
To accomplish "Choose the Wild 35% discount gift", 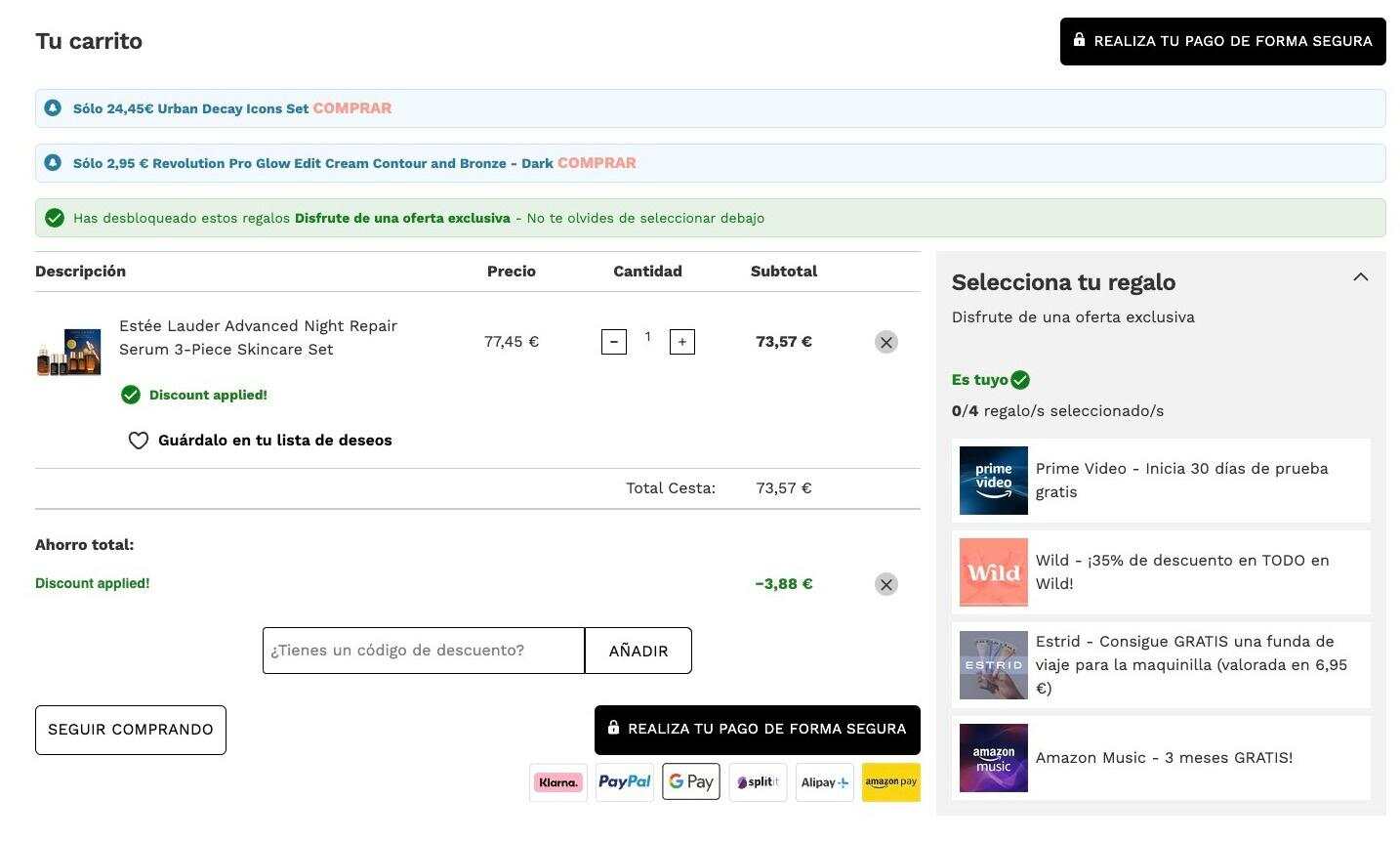I will (x=1161, y=572).
